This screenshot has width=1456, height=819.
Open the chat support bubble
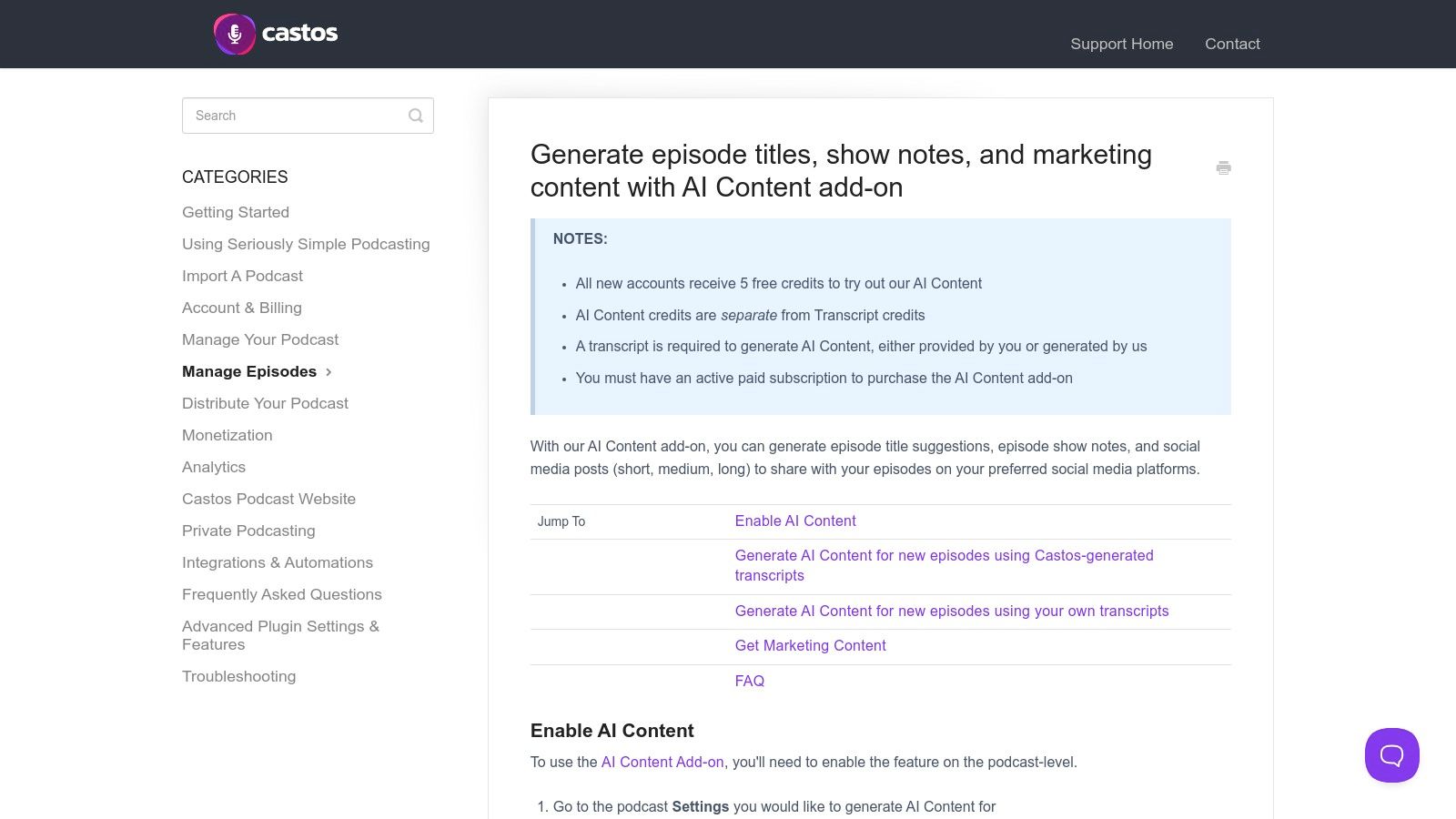(x=1391, y=754)
